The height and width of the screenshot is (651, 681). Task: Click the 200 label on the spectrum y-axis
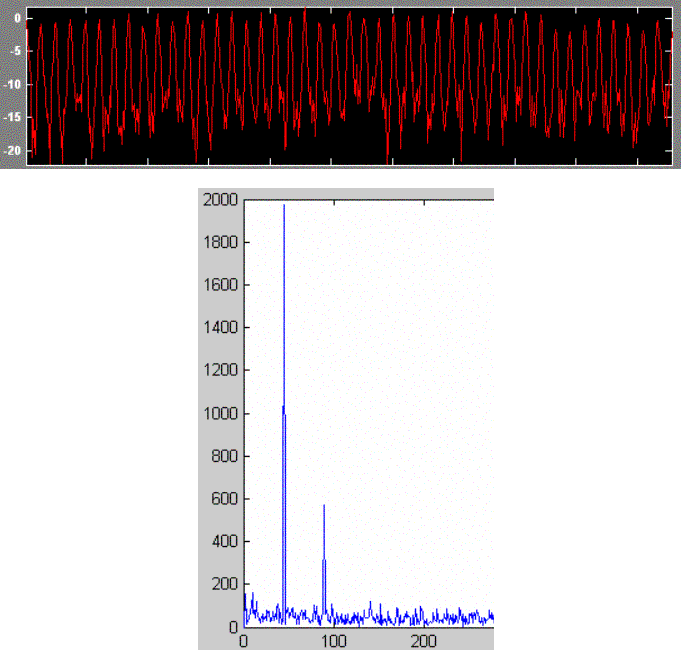225,584
